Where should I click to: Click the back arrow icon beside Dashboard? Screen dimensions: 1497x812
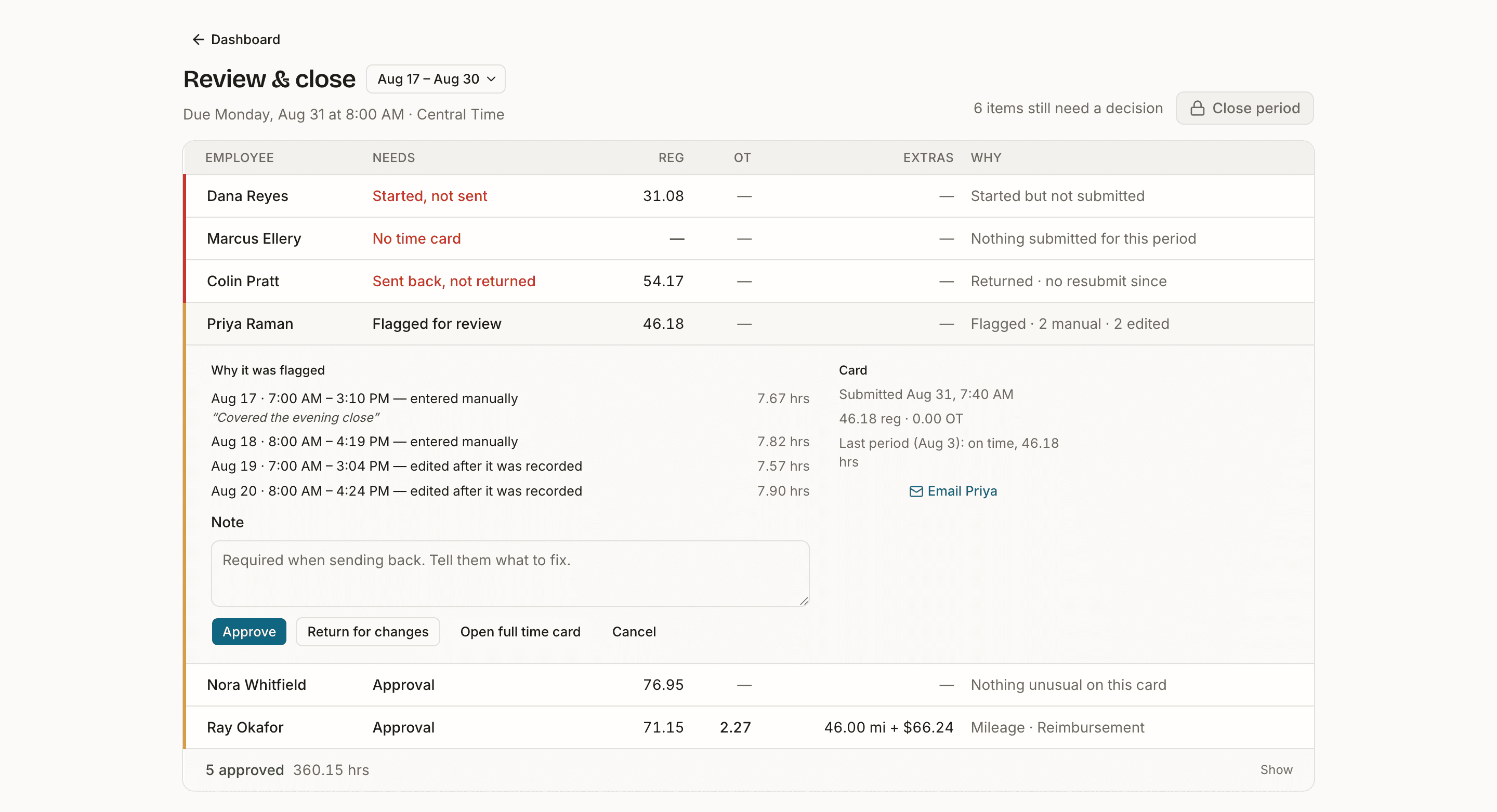pyautogui.click(x=198, y=39)
